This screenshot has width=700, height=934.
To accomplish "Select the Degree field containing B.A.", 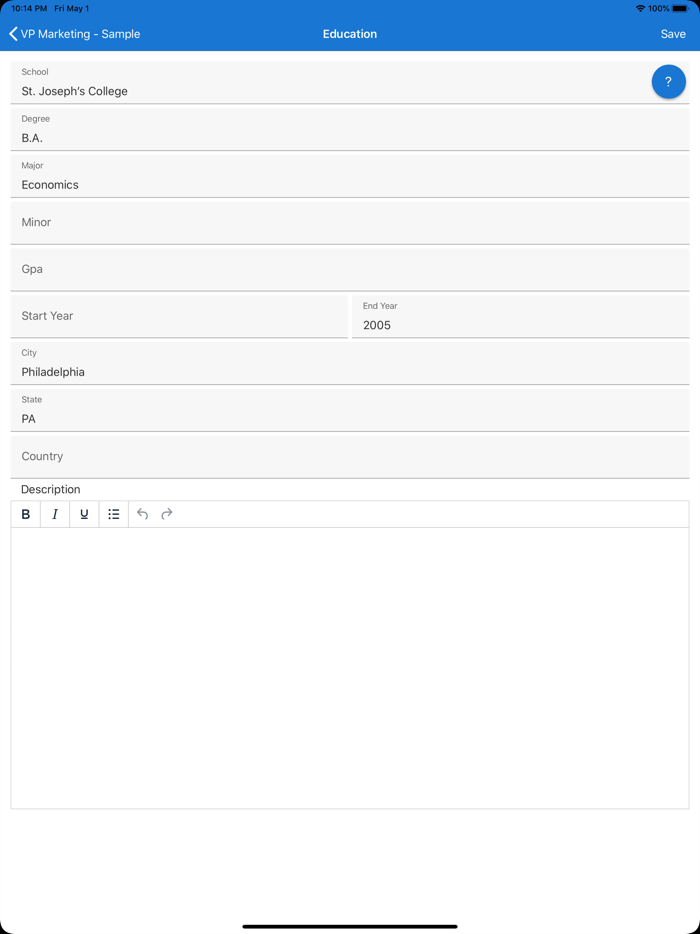I will [x=200, y=137].
